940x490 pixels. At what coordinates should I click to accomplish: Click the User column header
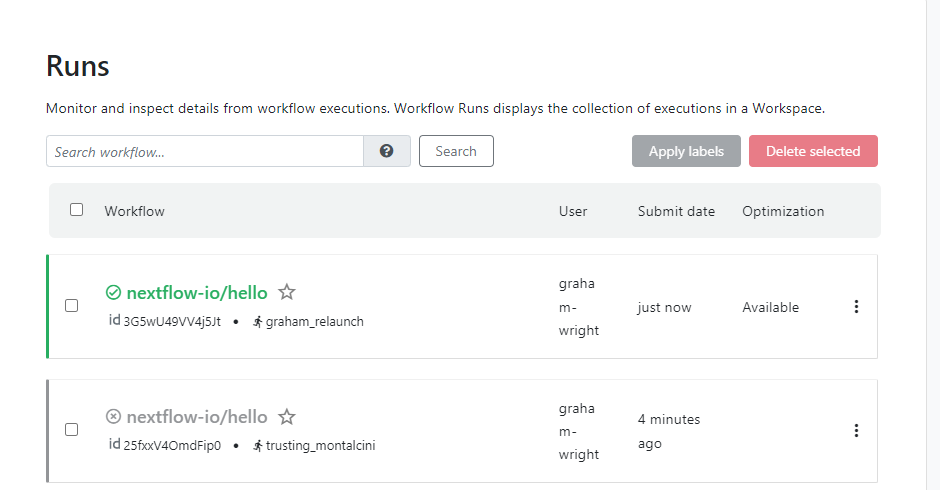coord(573,211)
